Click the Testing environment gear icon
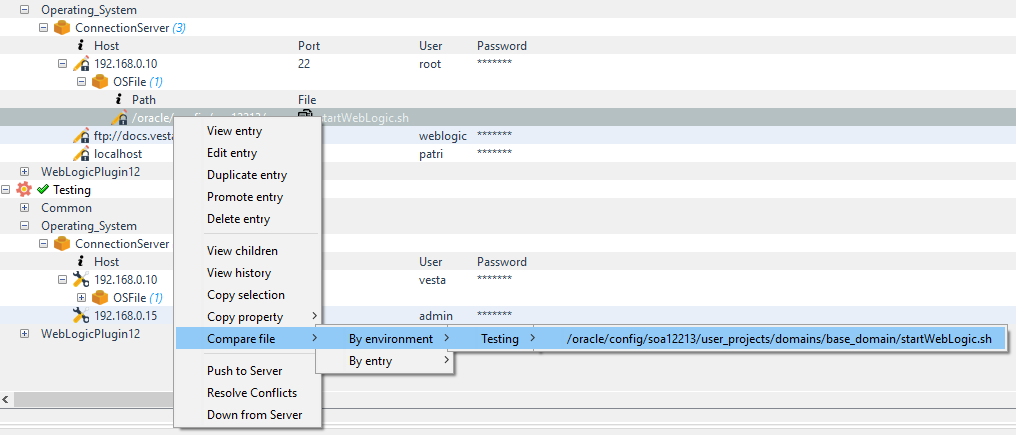Image resolution: width=1016 pixels, height=435 pixels. point(24,190)
